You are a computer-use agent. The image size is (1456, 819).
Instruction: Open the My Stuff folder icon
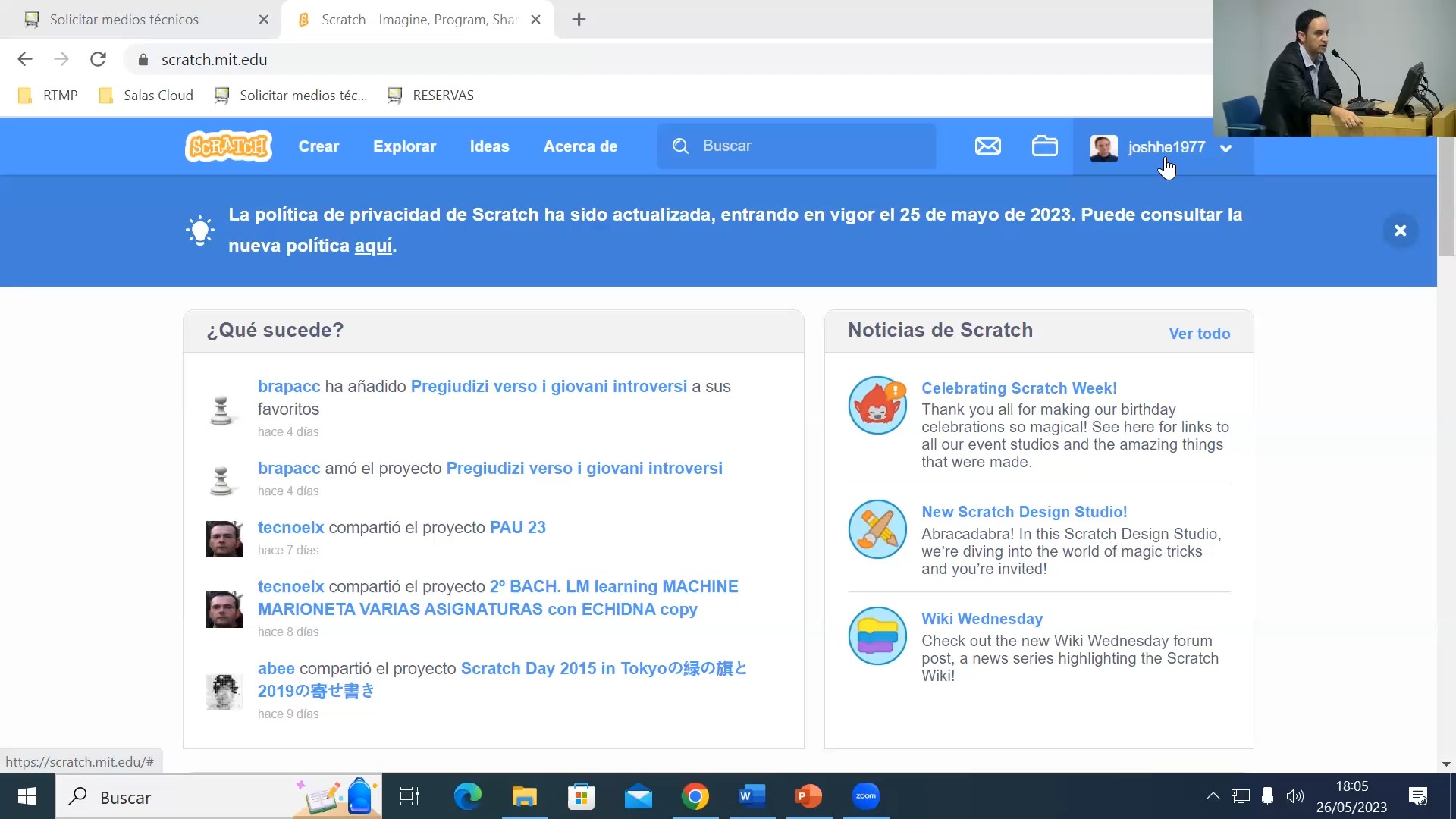(1044, 146)
